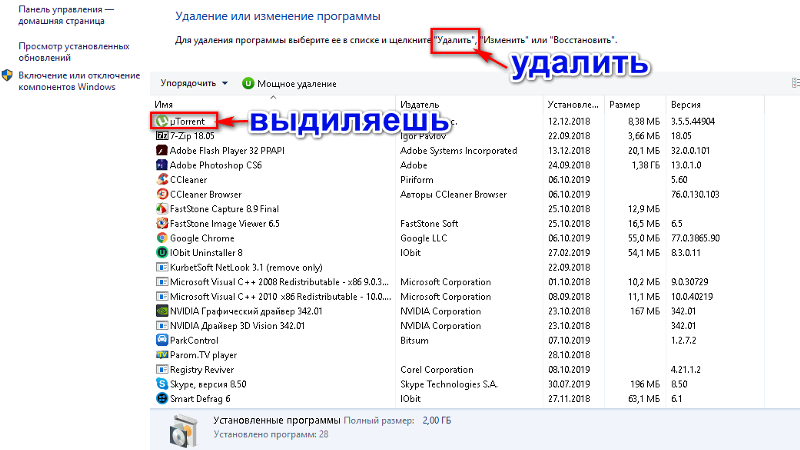Click the installed programs box icon

tap(184, 430)
